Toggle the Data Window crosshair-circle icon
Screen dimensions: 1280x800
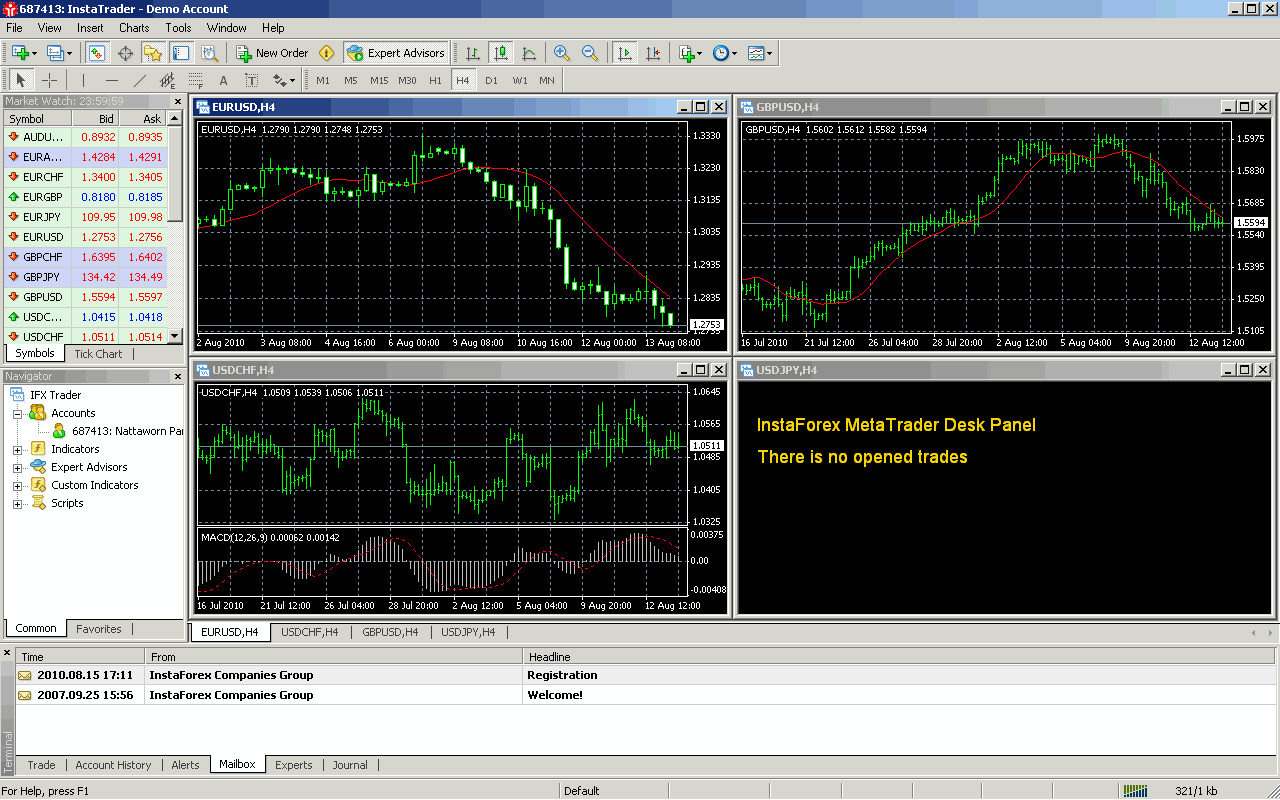[x=124, y=53]
